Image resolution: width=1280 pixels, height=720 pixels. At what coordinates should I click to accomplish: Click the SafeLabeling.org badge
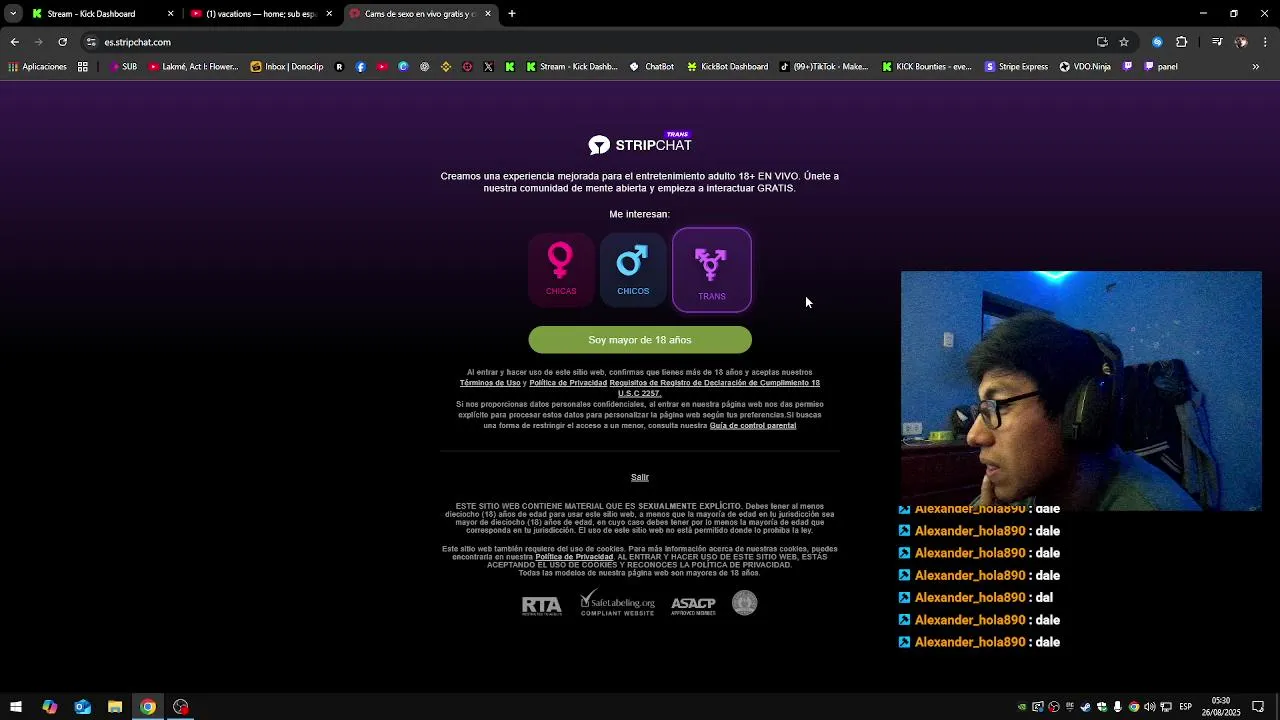click(x=618, y=603)
